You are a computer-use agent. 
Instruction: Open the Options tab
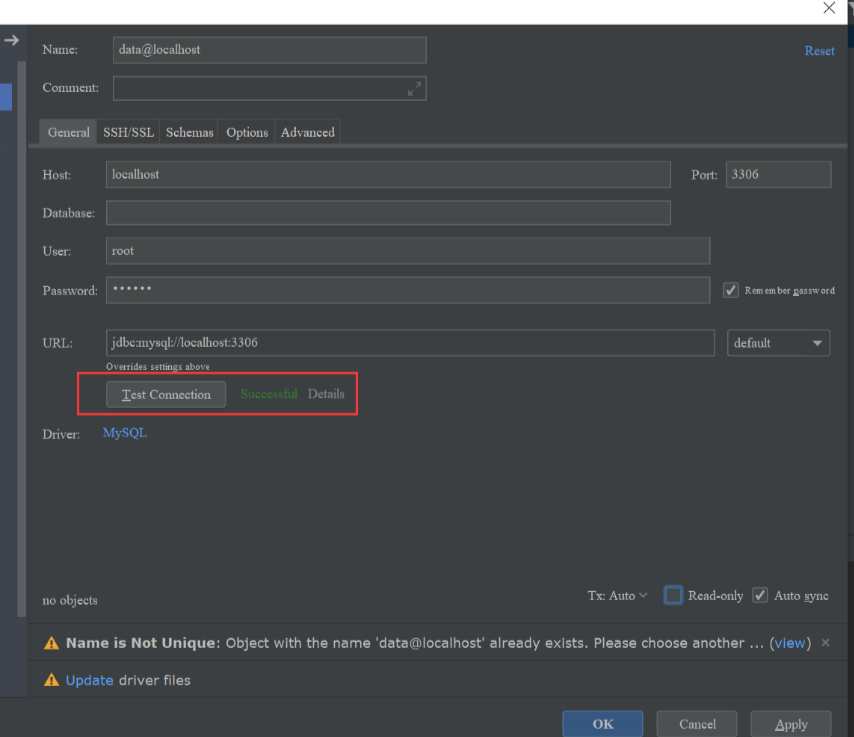247,132
